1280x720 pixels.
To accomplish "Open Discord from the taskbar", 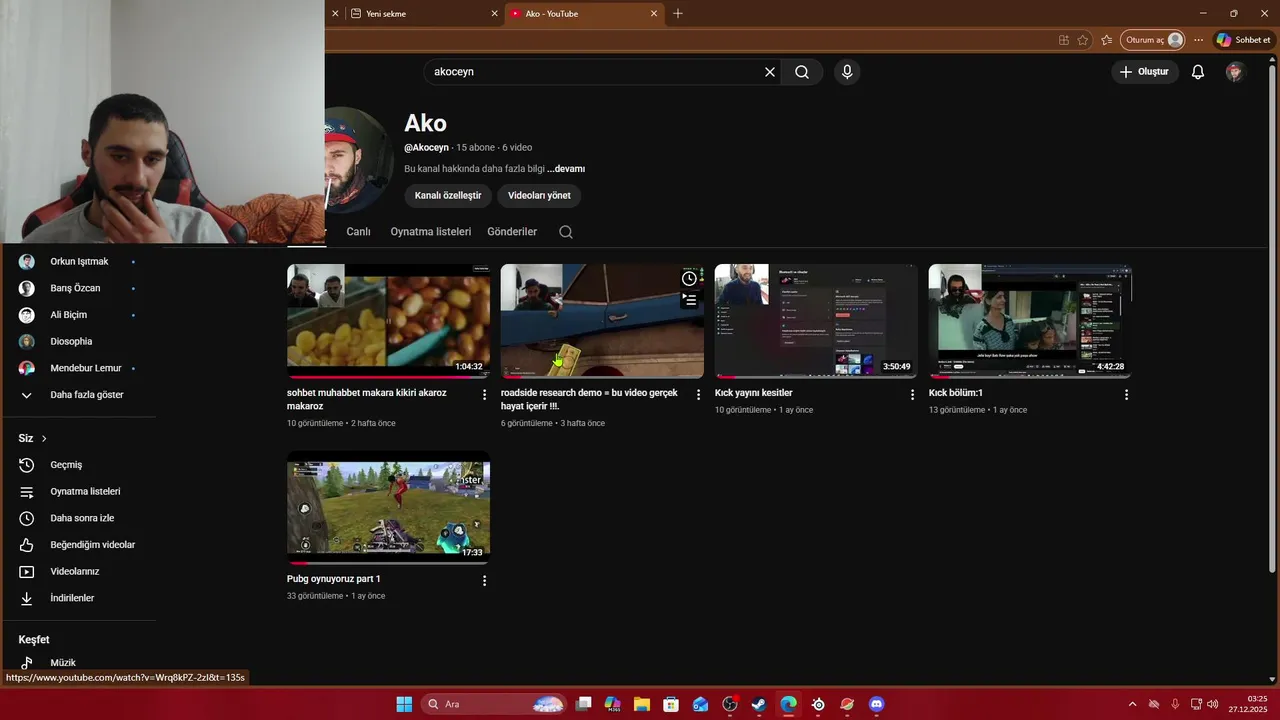I will click(x=877, y=704).
